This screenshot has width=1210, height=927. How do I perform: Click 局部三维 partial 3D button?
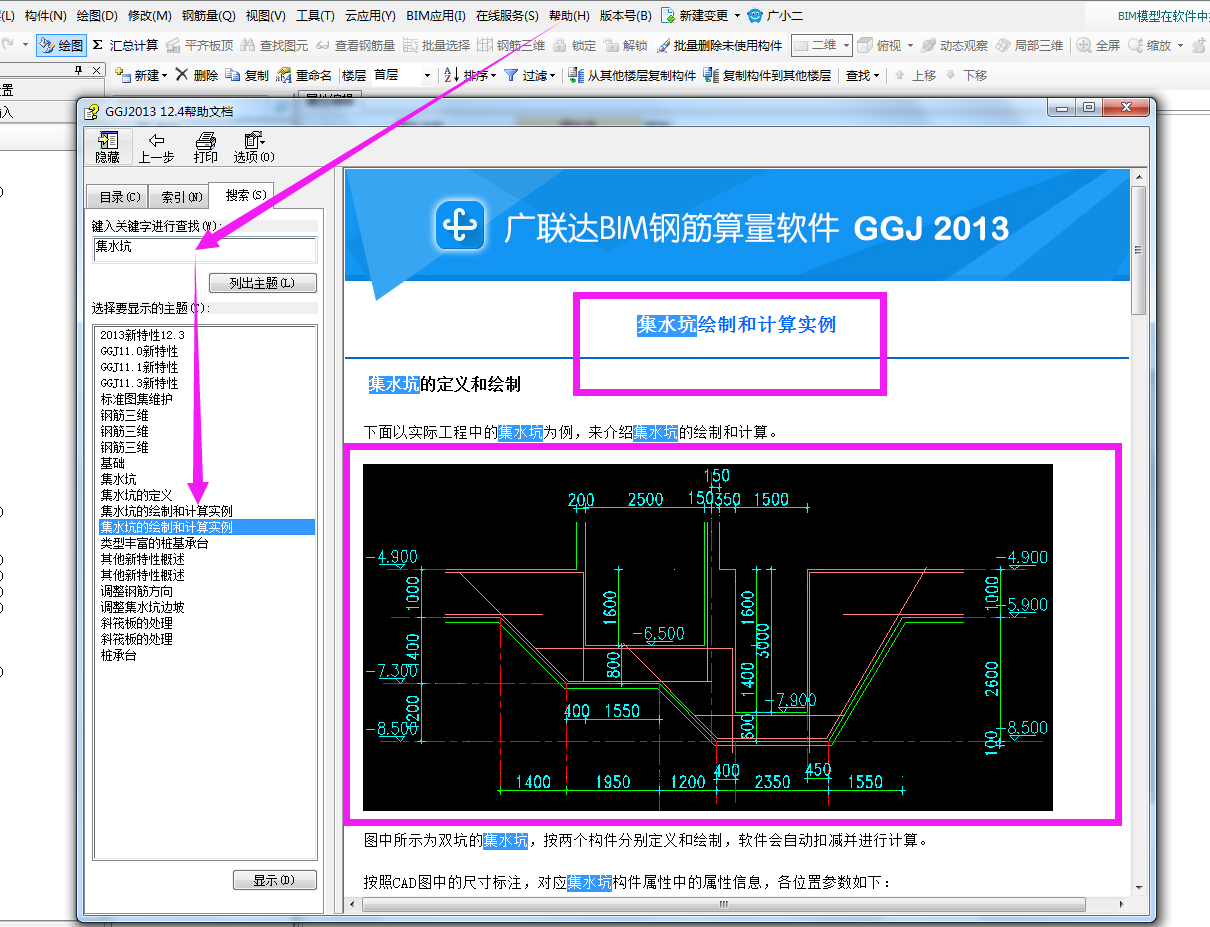tap(1029, 46)
